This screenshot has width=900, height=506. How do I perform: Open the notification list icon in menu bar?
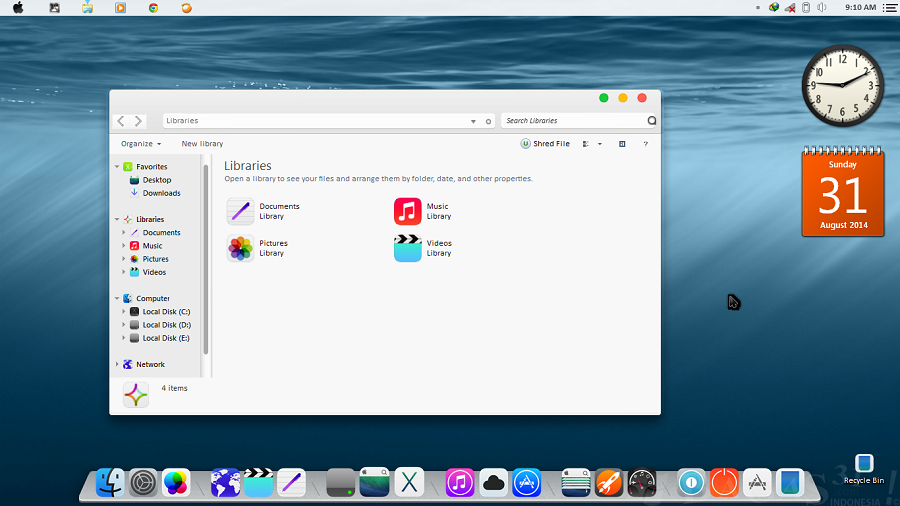tap(890, 7)
